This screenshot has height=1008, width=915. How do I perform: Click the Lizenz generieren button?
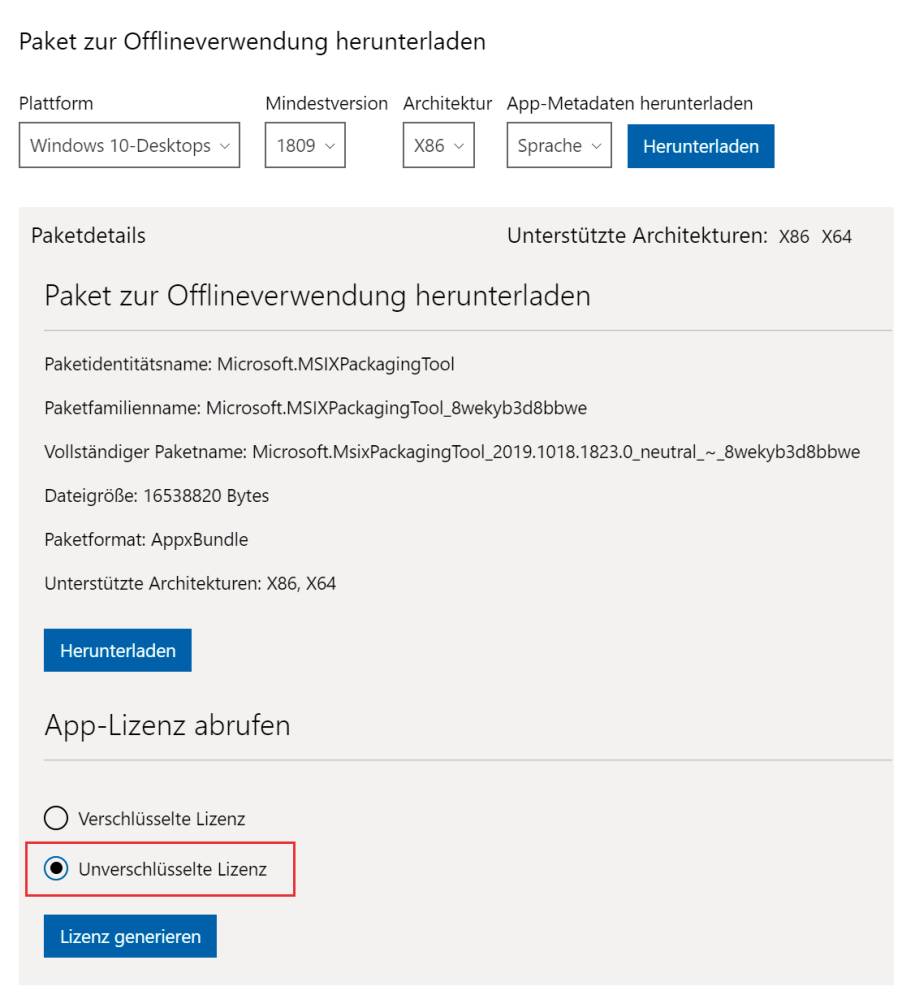point(131,936)
